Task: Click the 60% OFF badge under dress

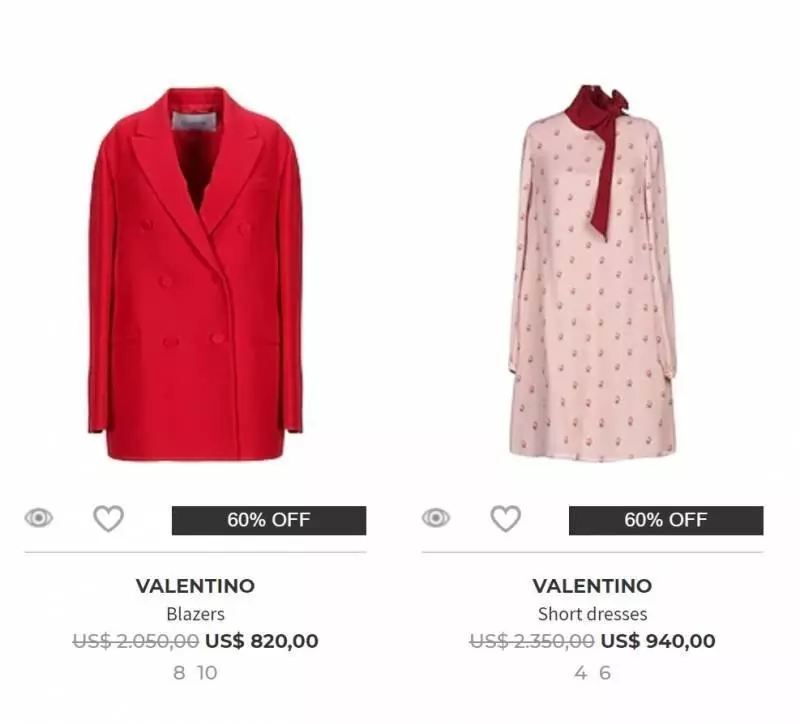Action: pyautogui.click(x=666, y=520)
